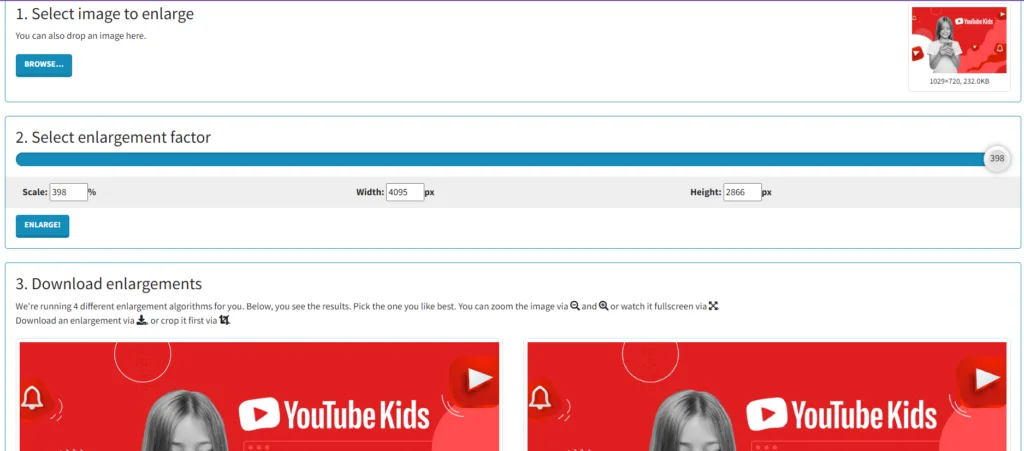Click the "3. Download enlargements" heading
The height and width of the screenshot is (451, 1024).
(x=108, y=284)
